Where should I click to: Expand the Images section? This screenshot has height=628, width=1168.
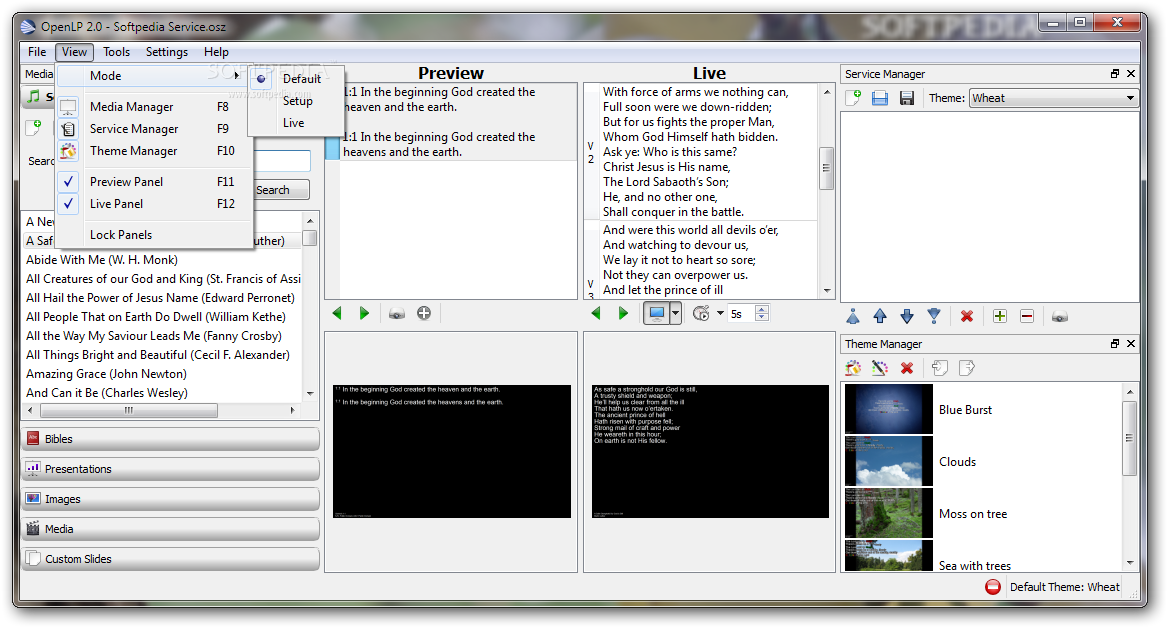point(171,499)
